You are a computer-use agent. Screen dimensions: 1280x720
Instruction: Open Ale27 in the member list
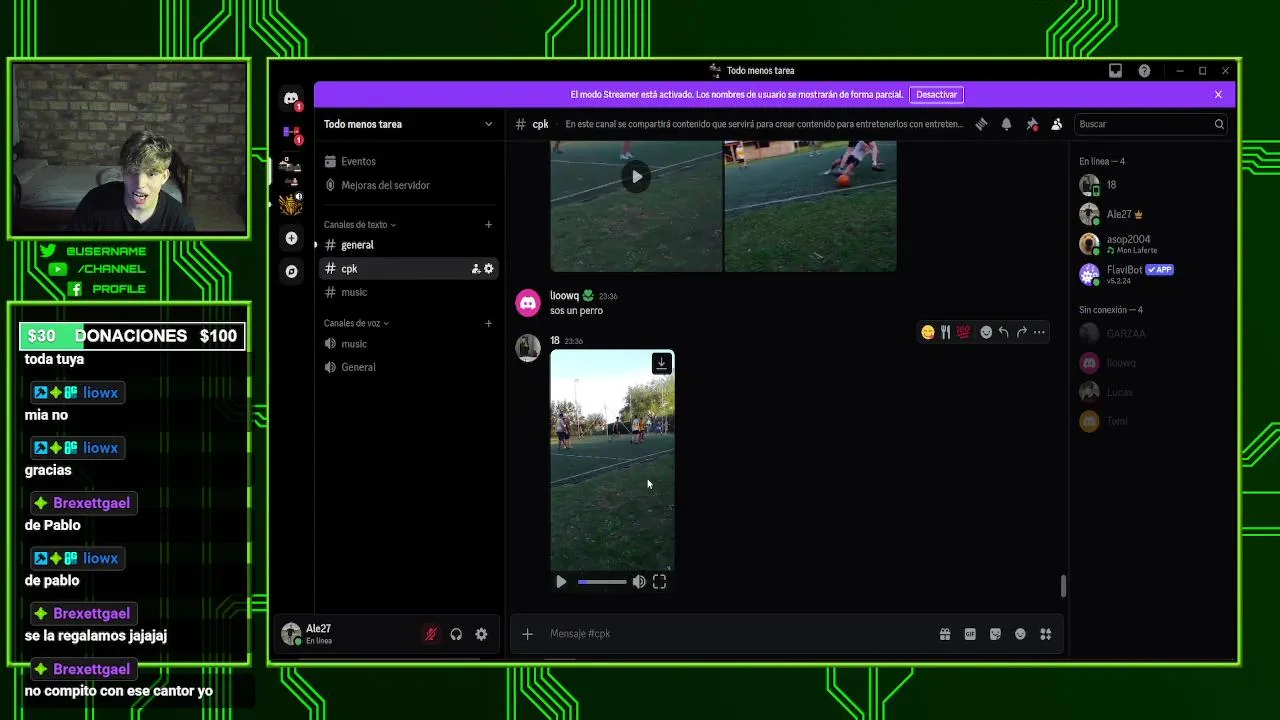click(1150, 214)
